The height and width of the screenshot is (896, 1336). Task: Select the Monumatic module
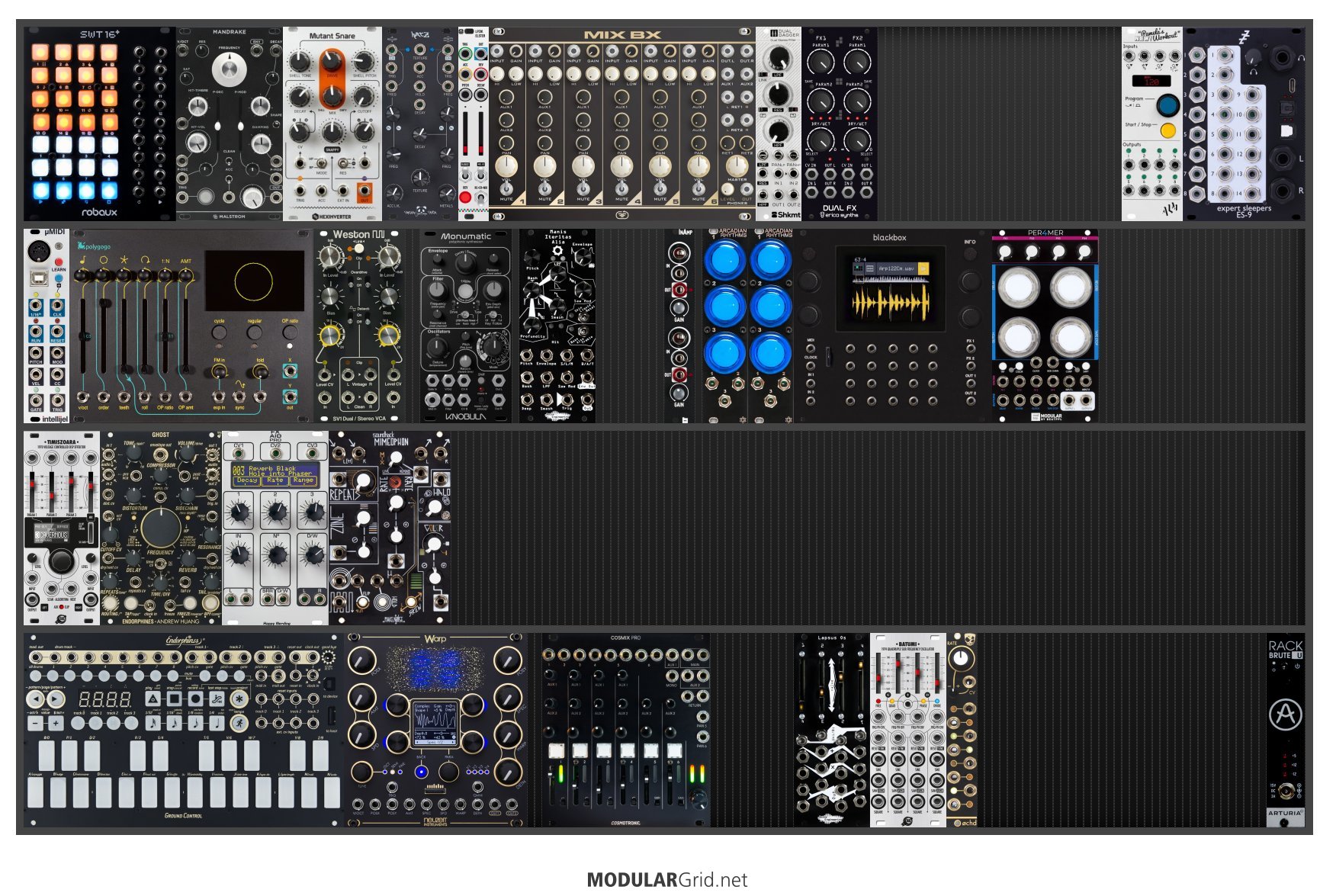pyautogui.click(x=466, y=326)
